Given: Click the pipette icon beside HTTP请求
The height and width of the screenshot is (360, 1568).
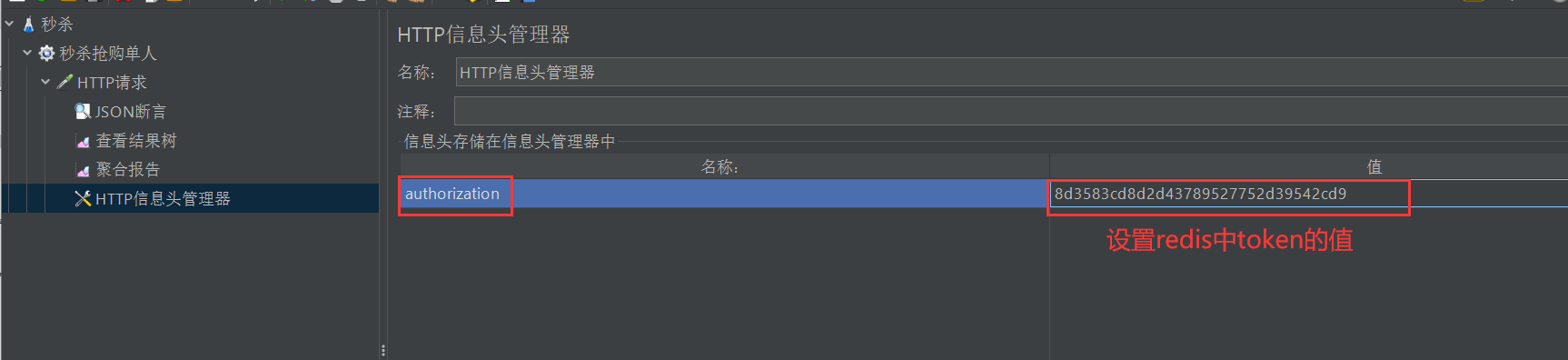Looking at the screenshot, I should [x=65, y=83].
